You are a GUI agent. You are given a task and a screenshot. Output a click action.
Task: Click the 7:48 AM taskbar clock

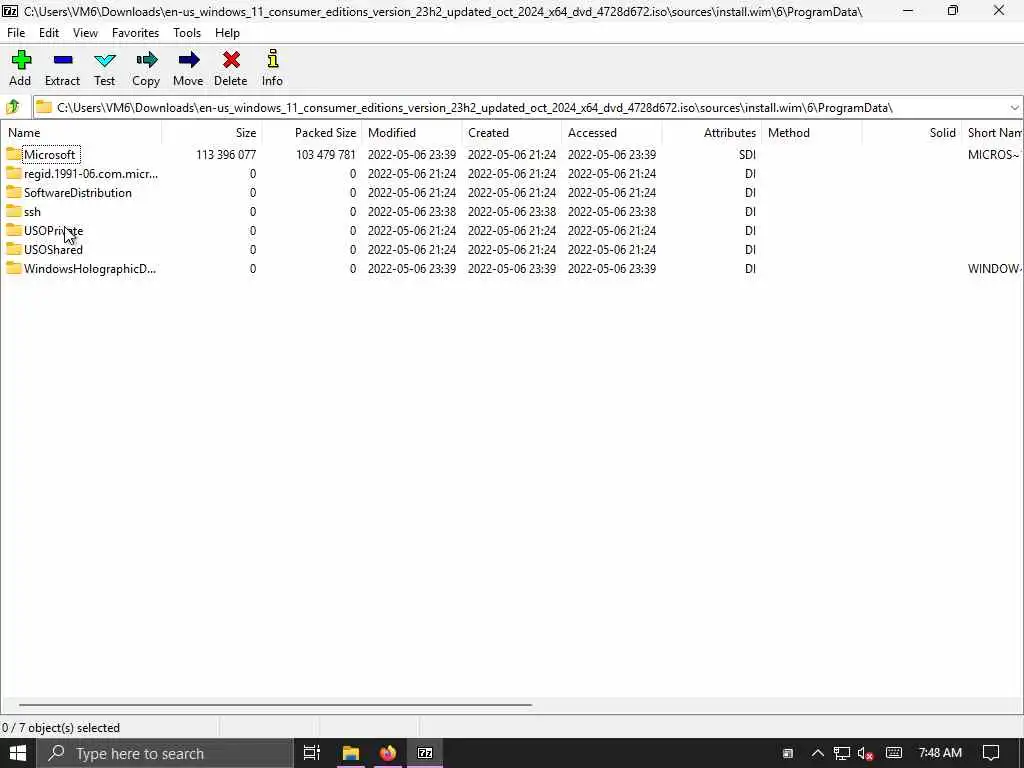940,753
